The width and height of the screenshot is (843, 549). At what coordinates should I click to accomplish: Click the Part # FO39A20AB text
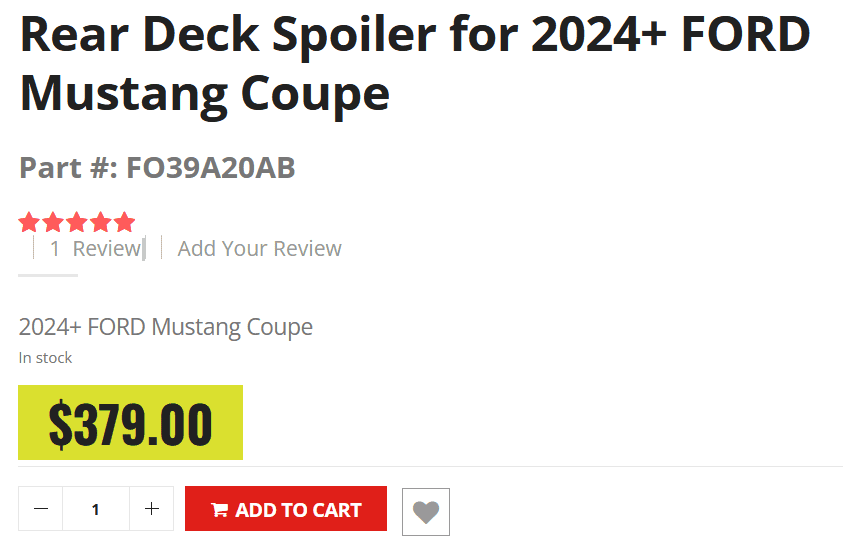point(157,168)
